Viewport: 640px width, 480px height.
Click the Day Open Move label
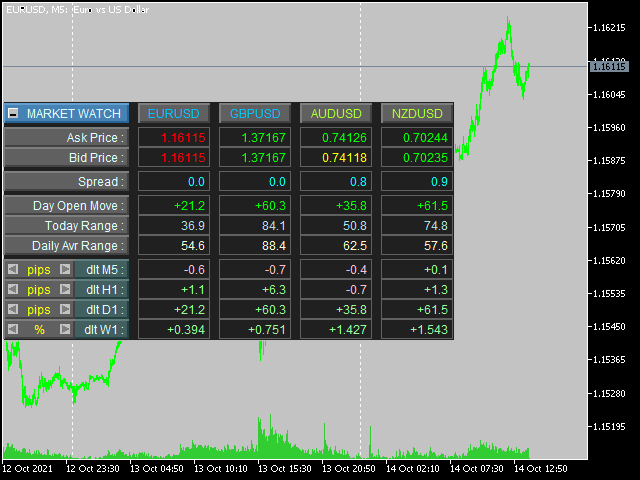point(67,206)
